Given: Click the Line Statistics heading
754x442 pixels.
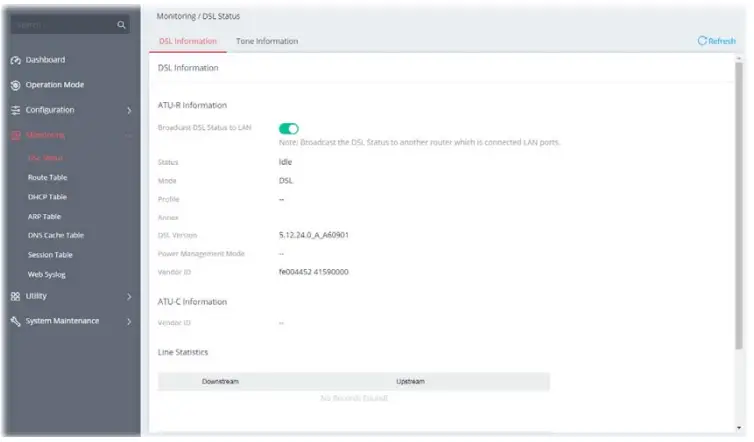Looking at the screenshot, I should [183, 352].
